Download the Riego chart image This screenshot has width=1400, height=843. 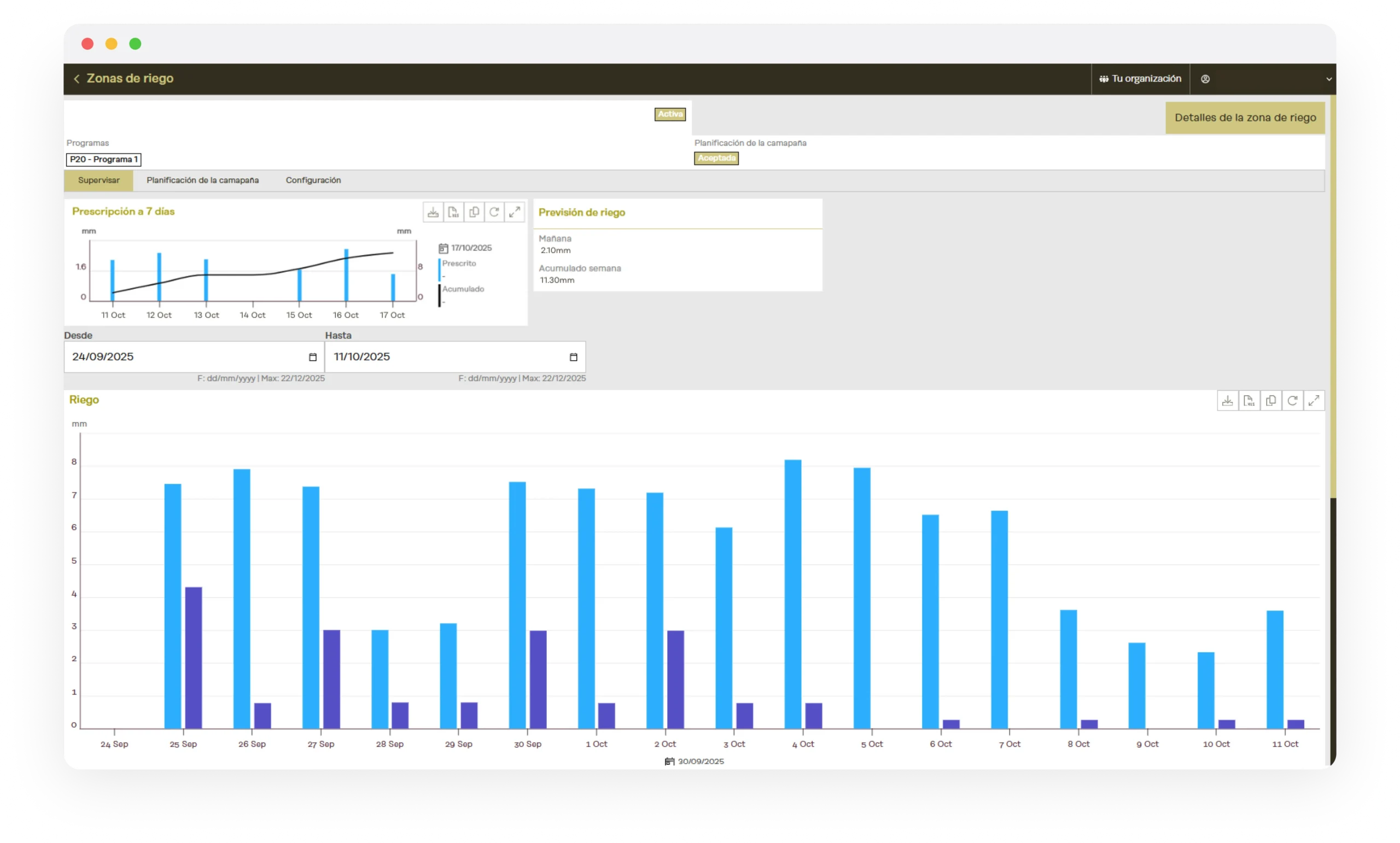1227,401
